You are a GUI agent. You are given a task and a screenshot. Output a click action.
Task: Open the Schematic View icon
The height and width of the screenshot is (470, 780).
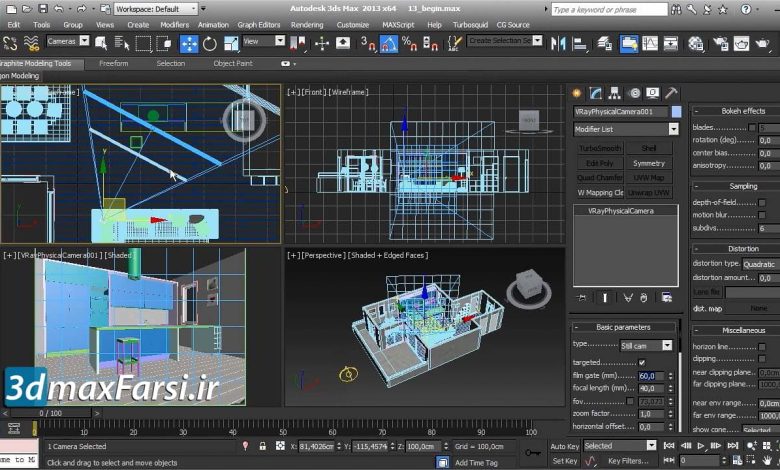(671, 44)
